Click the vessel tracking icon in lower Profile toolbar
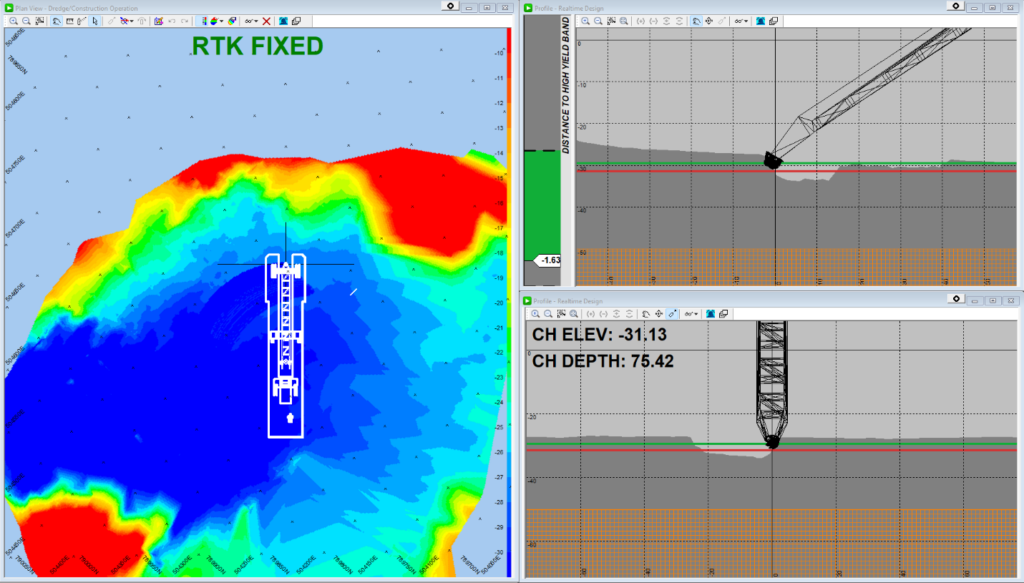This screenshot has height=583, width=1024. pos(646,314)
